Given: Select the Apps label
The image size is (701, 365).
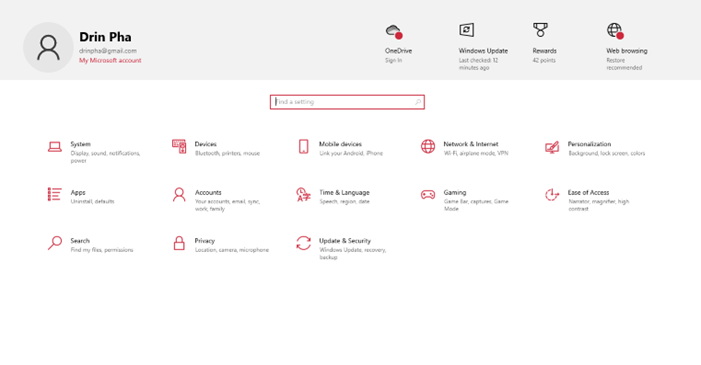Looking at the screenshot, I should click(78, 192).
